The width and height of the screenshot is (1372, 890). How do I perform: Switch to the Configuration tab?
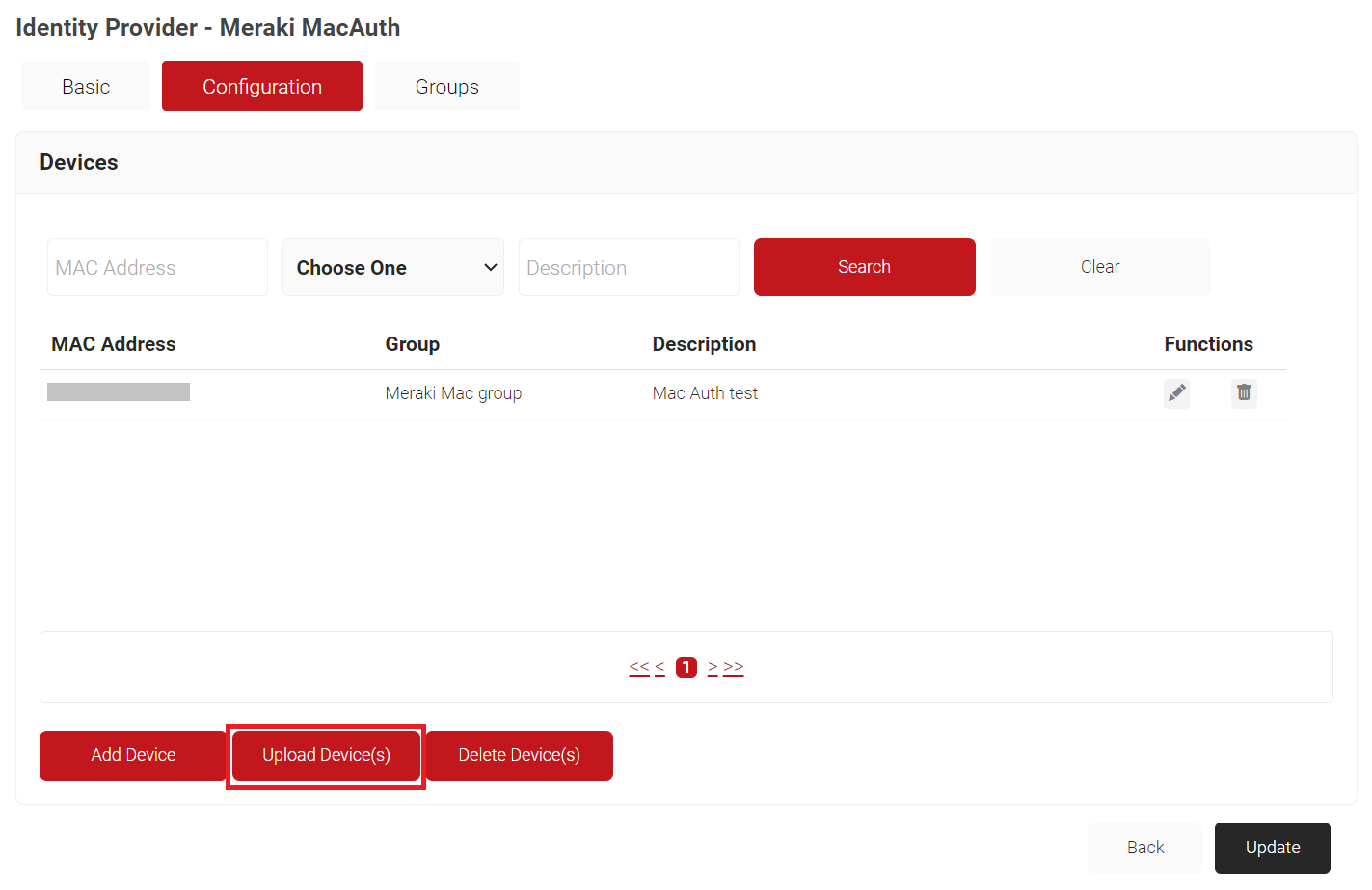262,87
